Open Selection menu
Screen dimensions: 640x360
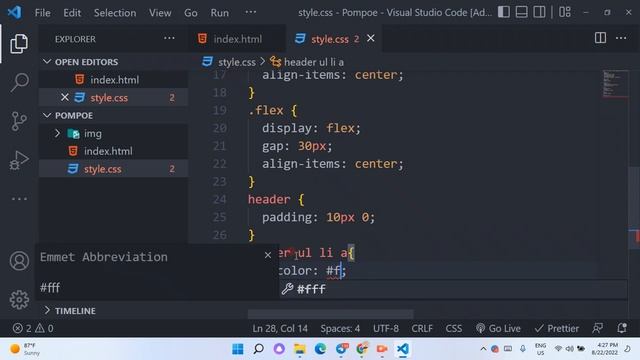(x=115, y=13)
